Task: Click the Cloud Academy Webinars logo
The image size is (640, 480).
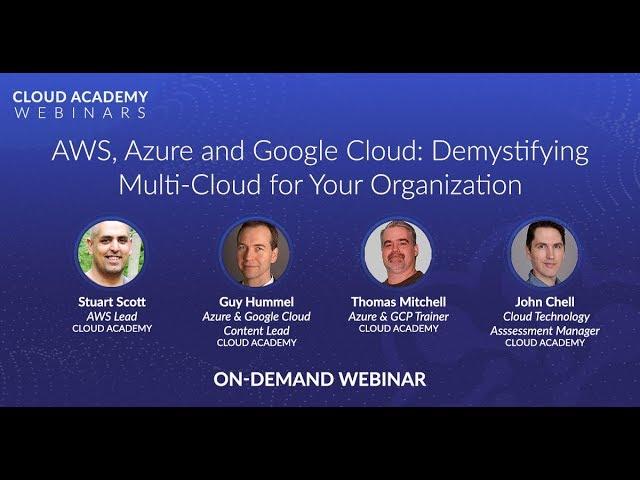Action: point(80,104)
